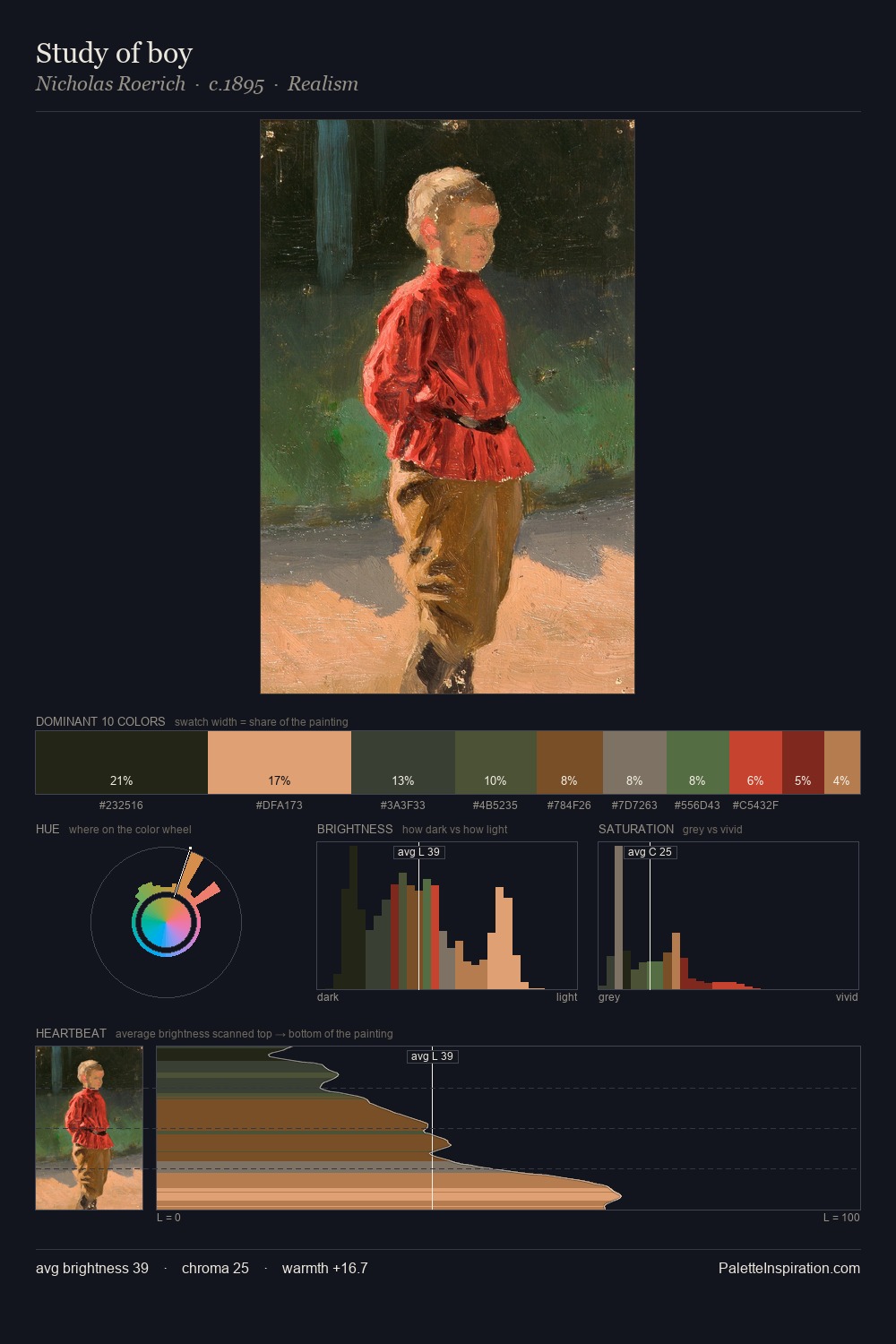Click the 'light' axis label
Screen dimensions: 896x1344
pyautogui.click(x=566, y=997)
